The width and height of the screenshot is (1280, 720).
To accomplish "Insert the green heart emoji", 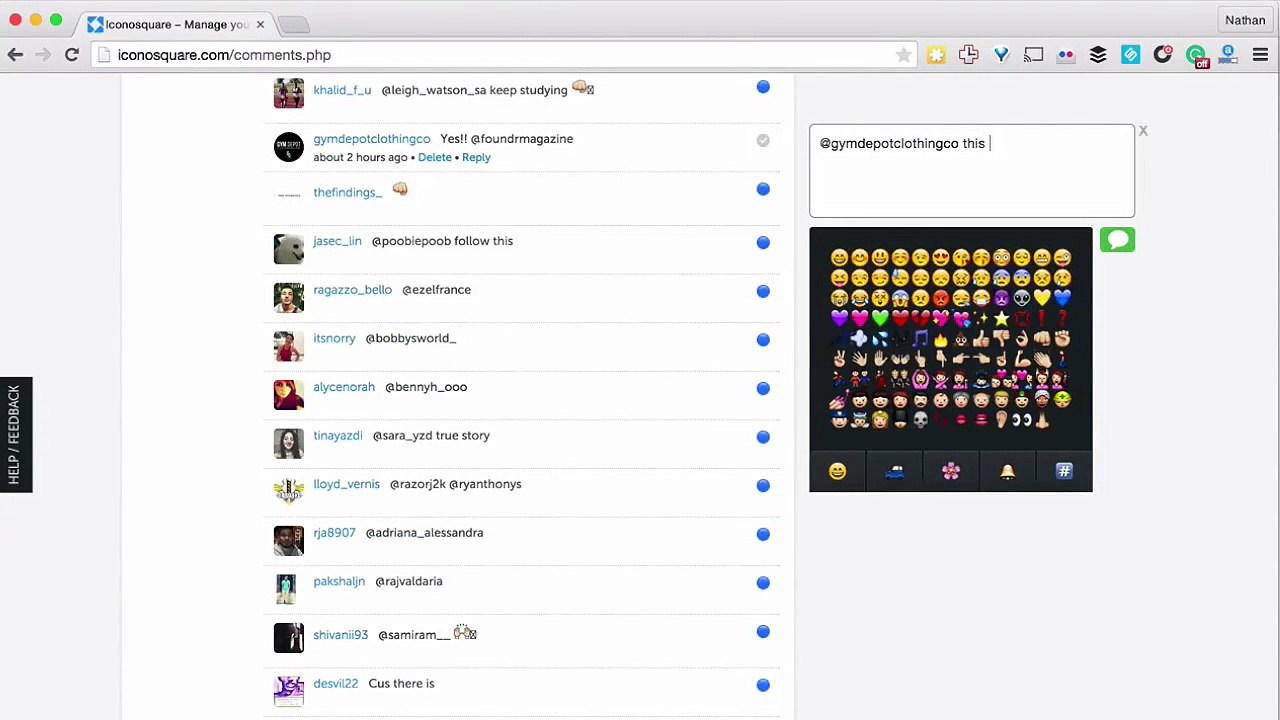I will click(x=880, y=318).
